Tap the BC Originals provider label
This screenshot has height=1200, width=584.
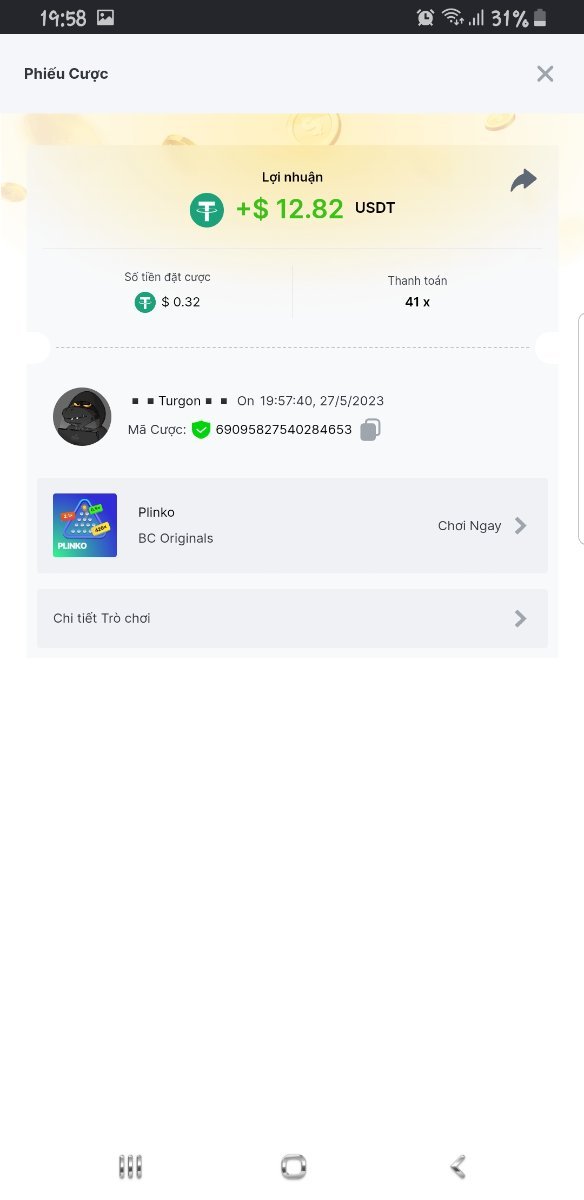[x=176, y=538]
